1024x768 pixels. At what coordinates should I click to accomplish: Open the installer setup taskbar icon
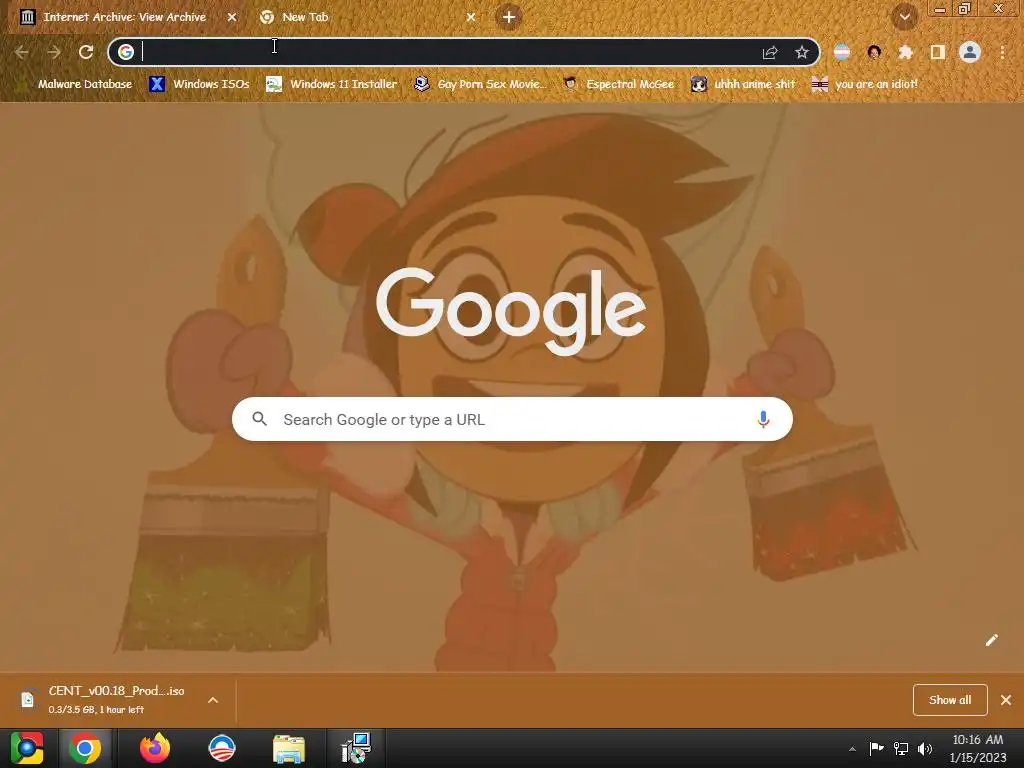356,748
